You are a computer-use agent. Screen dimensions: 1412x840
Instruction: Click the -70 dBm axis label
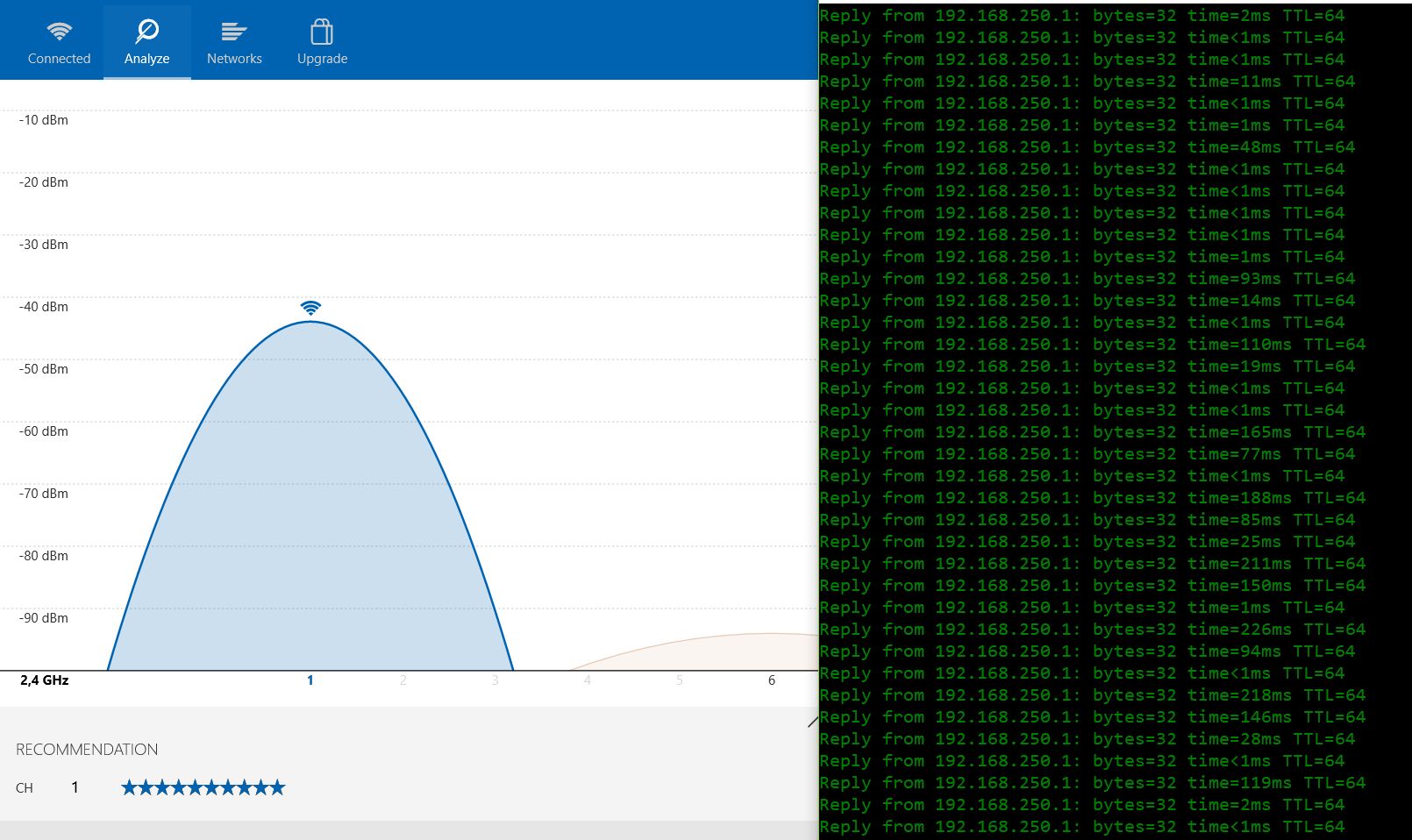[x=43, y=494]
